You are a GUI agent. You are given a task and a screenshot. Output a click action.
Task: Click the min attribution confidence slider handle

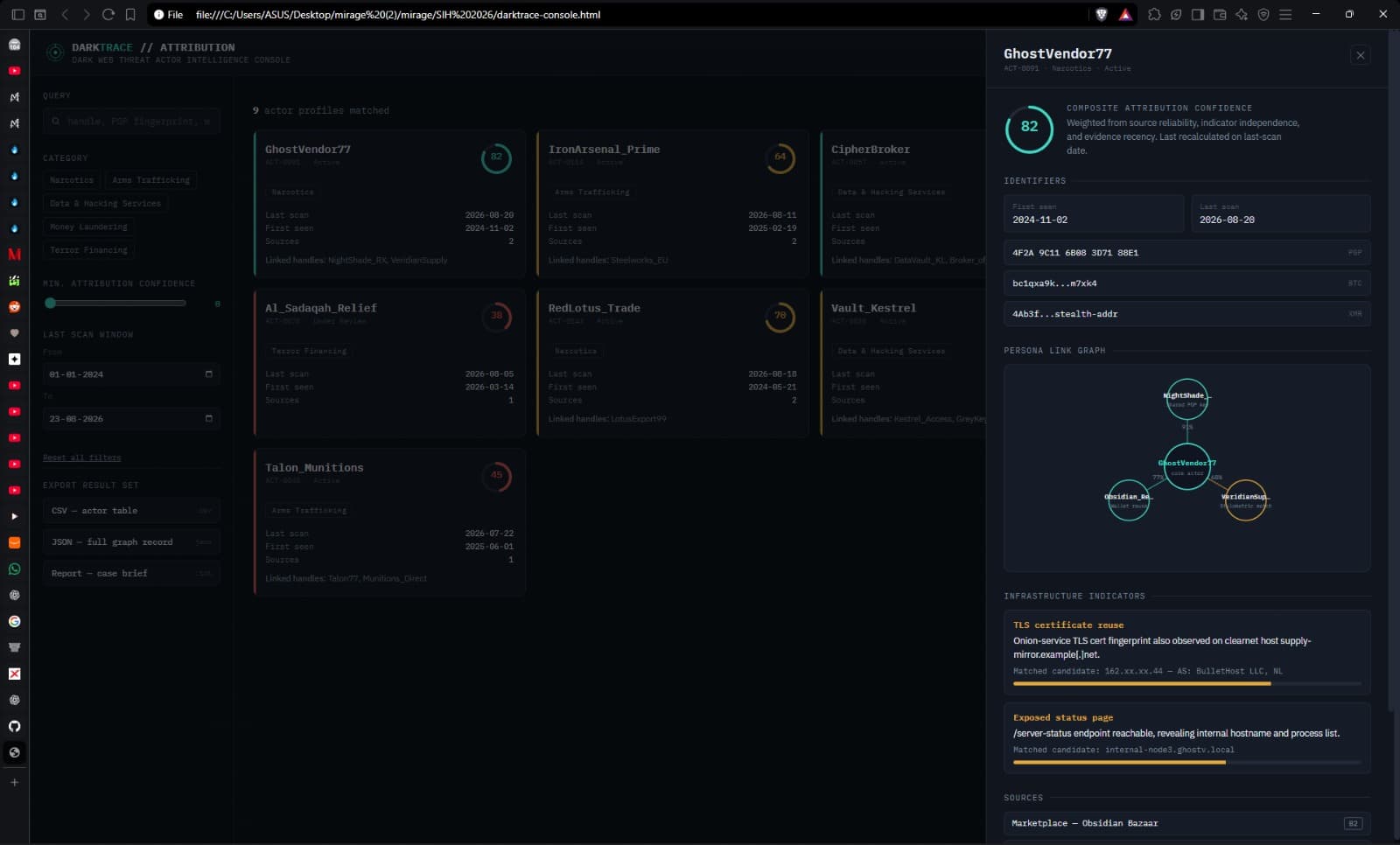click(51, 304)
